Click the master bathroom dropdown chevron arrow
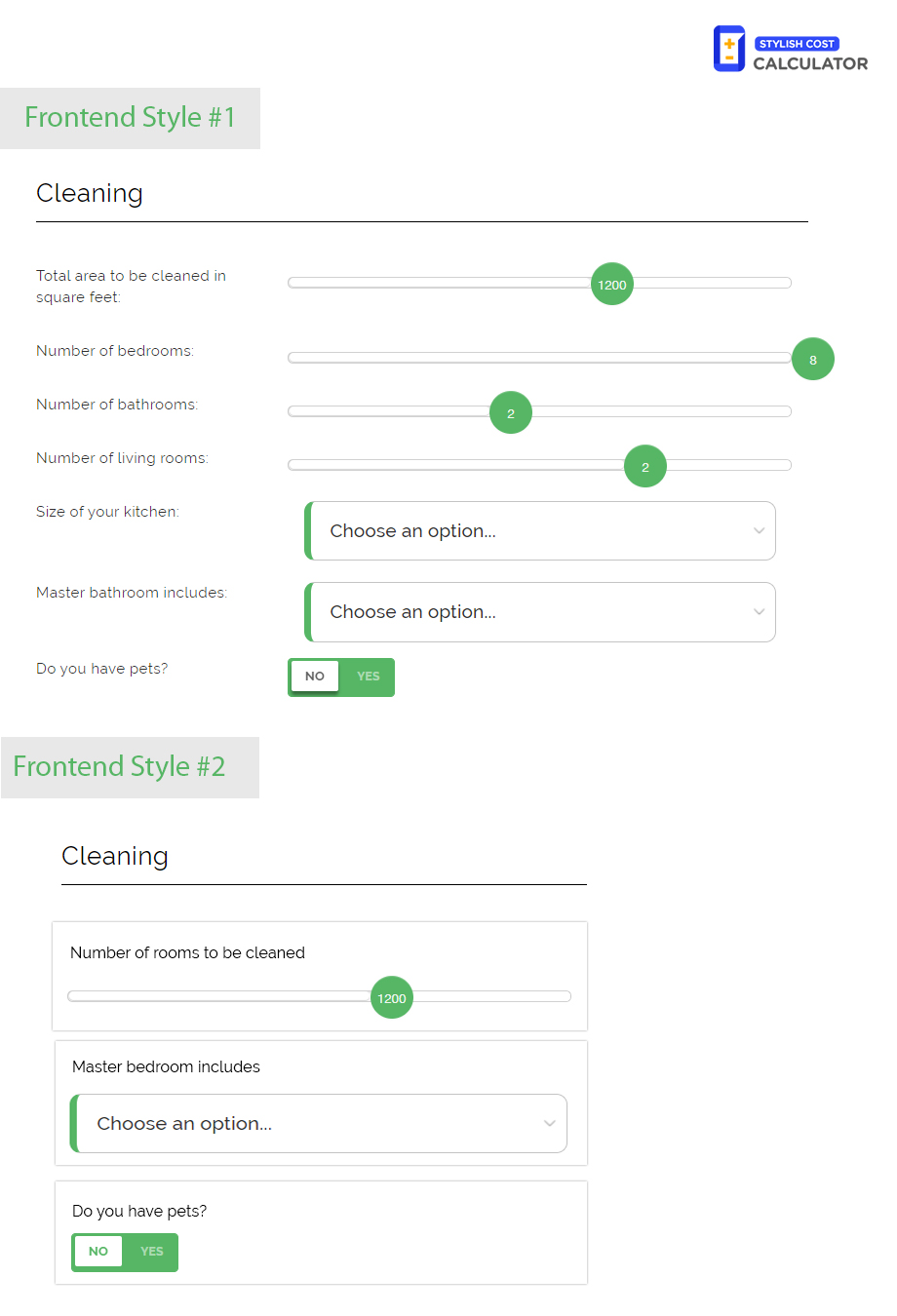Viewport: 897px width, 1316px height. click(759, 612)
